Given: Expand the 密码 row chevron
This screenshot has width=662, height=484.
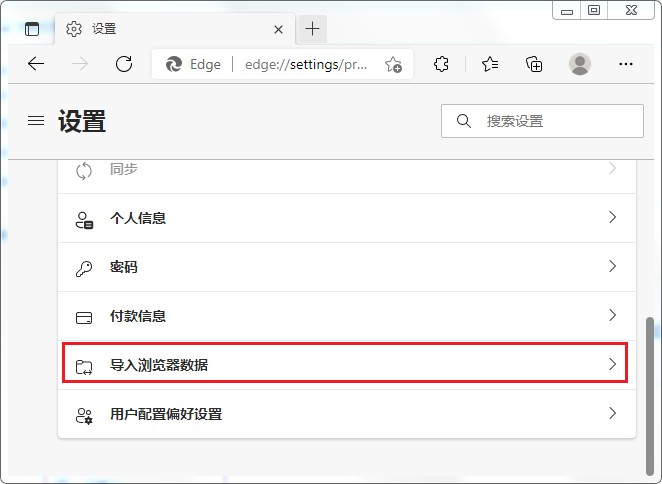Looking at the screenshot, I should [x=613, y=266].
